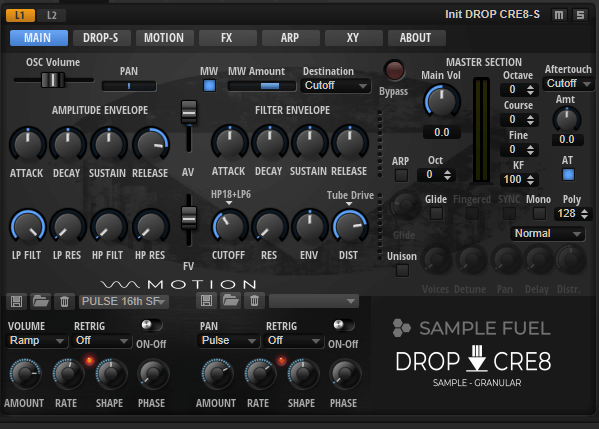Image resolution: width=599 pixels, height=429 pixels.
Task: Open the Tube Drive distortion type selector
Action: pyautogui.click(x=350, y=198)
